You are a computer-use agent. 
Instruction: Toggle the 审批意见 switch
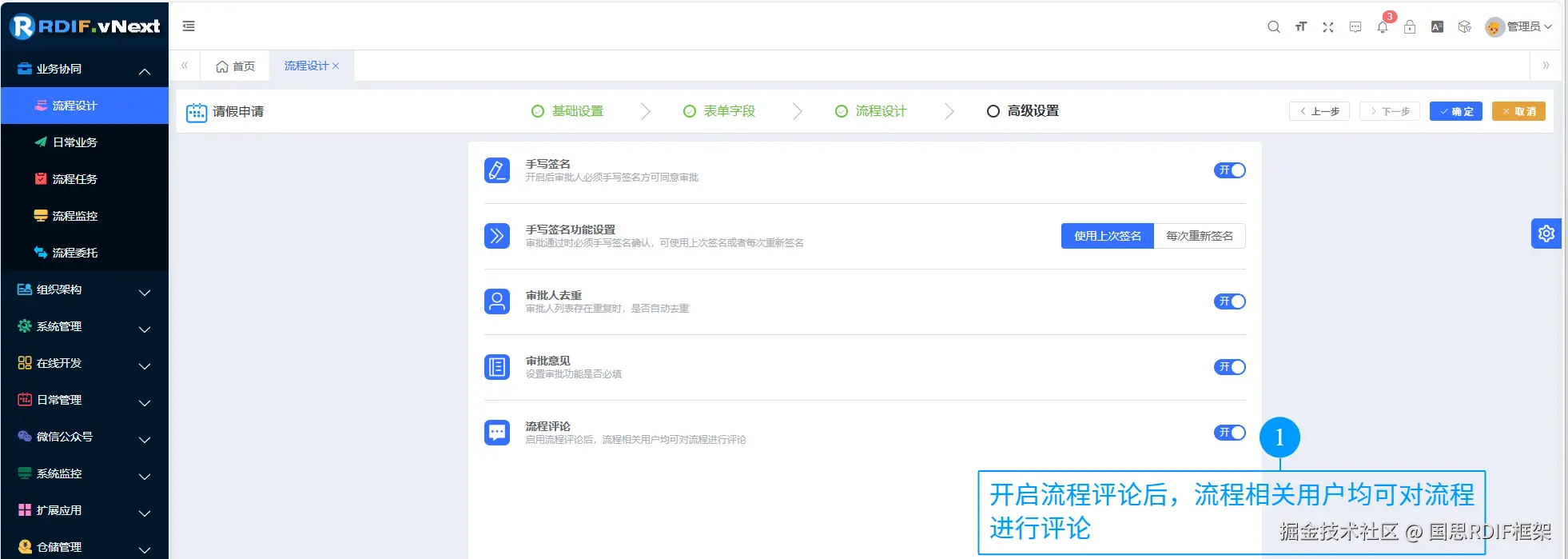[x=1229, y=367]
